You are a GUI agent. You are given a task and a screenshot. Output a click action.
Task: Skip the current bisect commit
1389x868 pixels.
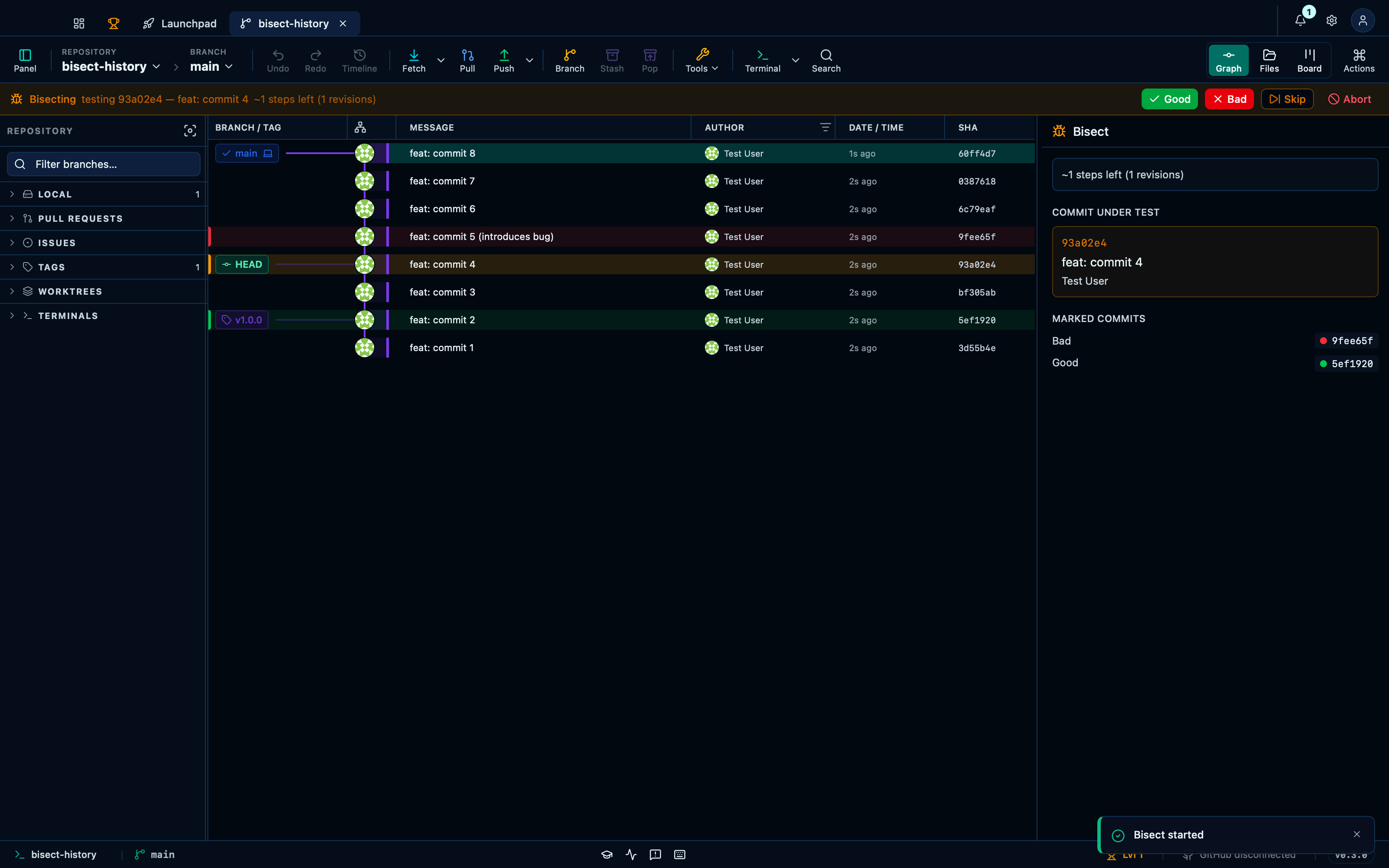[1287, 99]
